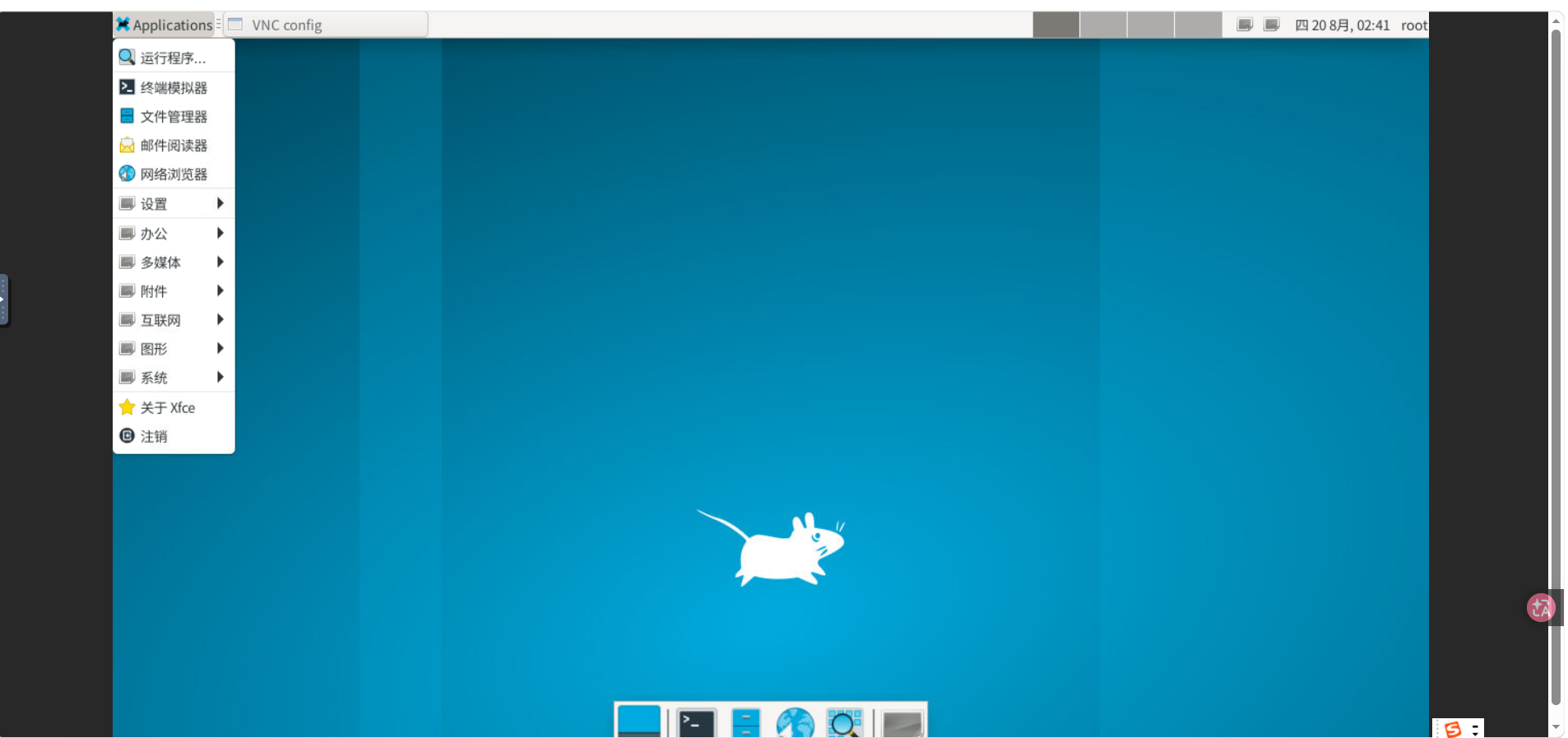1568x738 pixels.
Task: Launch 邮件阅读器 mail reader
Action: click(174, 145)
